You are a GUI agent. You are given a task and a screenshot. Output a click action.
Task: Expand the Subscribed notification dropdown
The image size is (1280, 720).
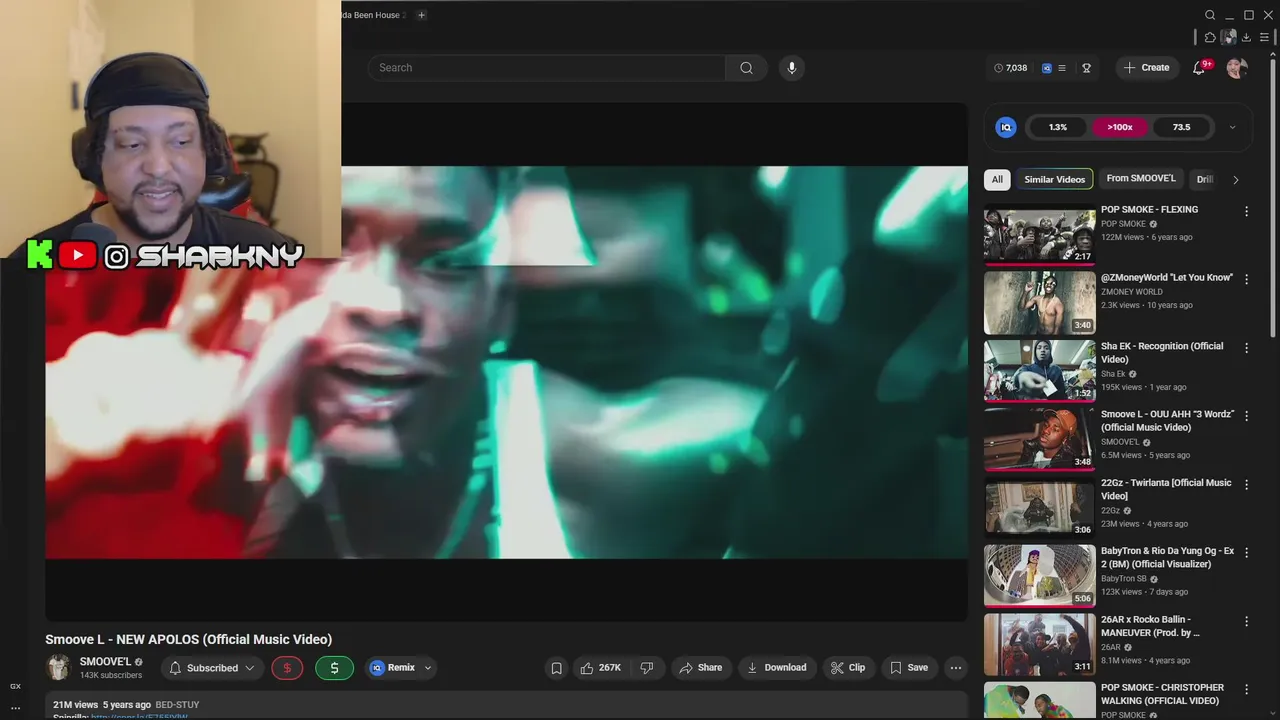(249, 668)
